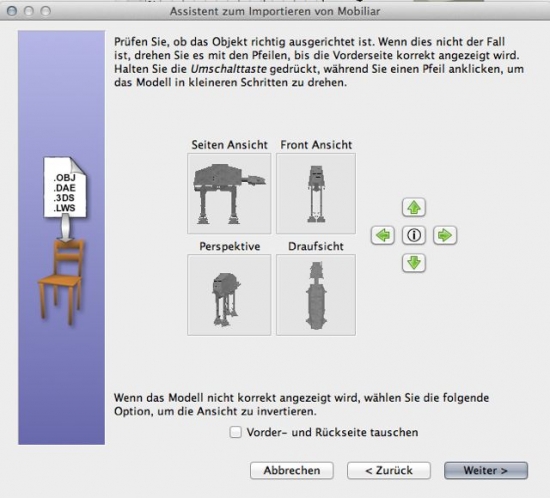The image size is (550, 498).
Task: Click the Abbrechen button
Action: pyautogui.click(x=292, y=470)
